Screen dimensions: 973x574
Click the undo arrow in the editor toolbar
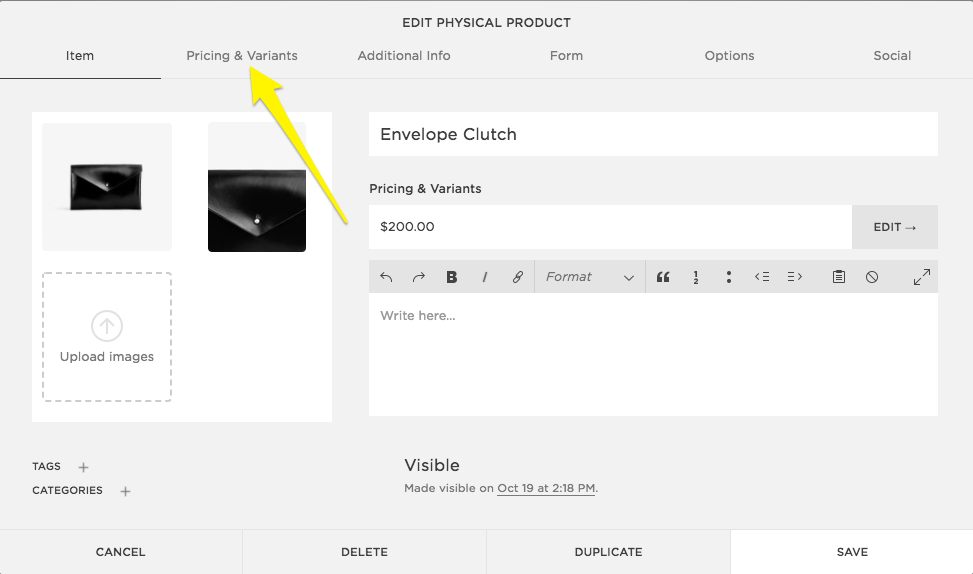click(x=387, y=277)
